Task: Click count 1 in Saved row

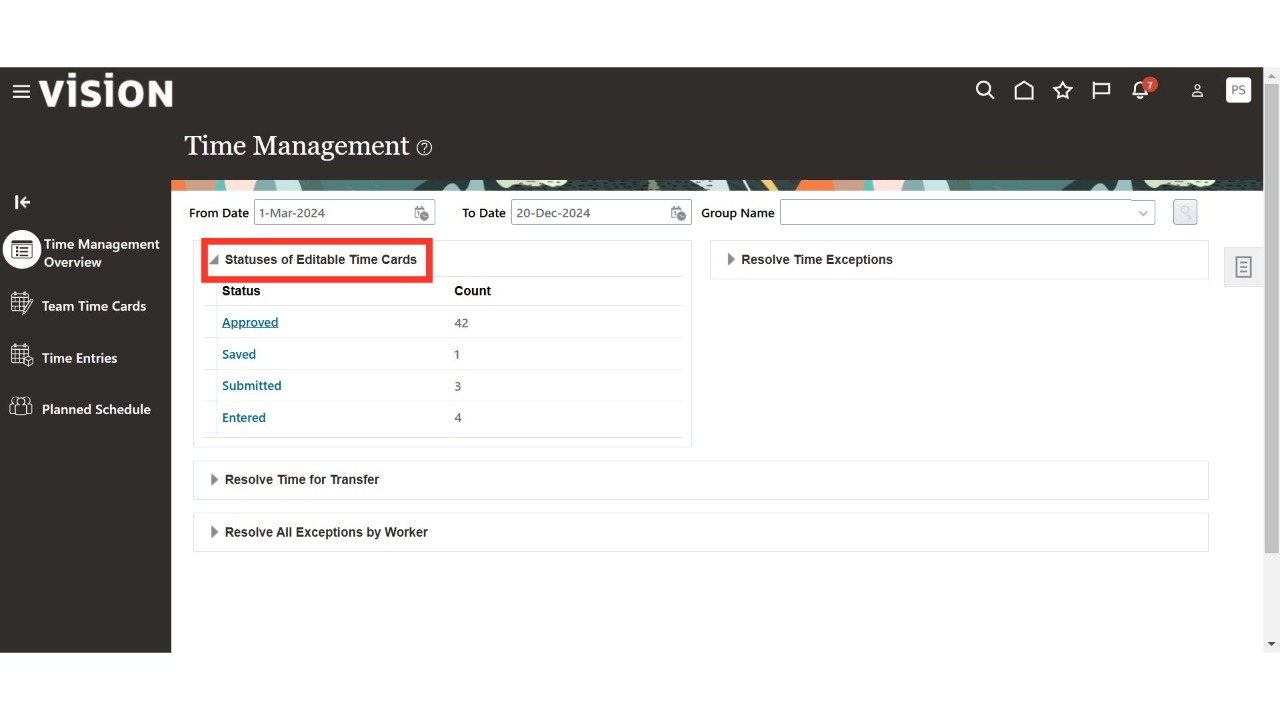Action: pos(457,355)
